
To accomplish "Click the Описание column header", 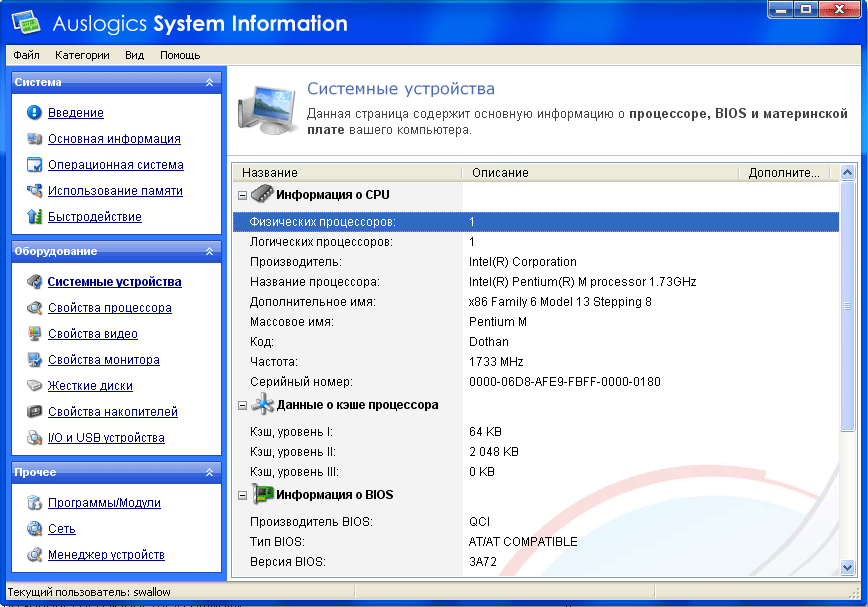I will pos(601,173).
